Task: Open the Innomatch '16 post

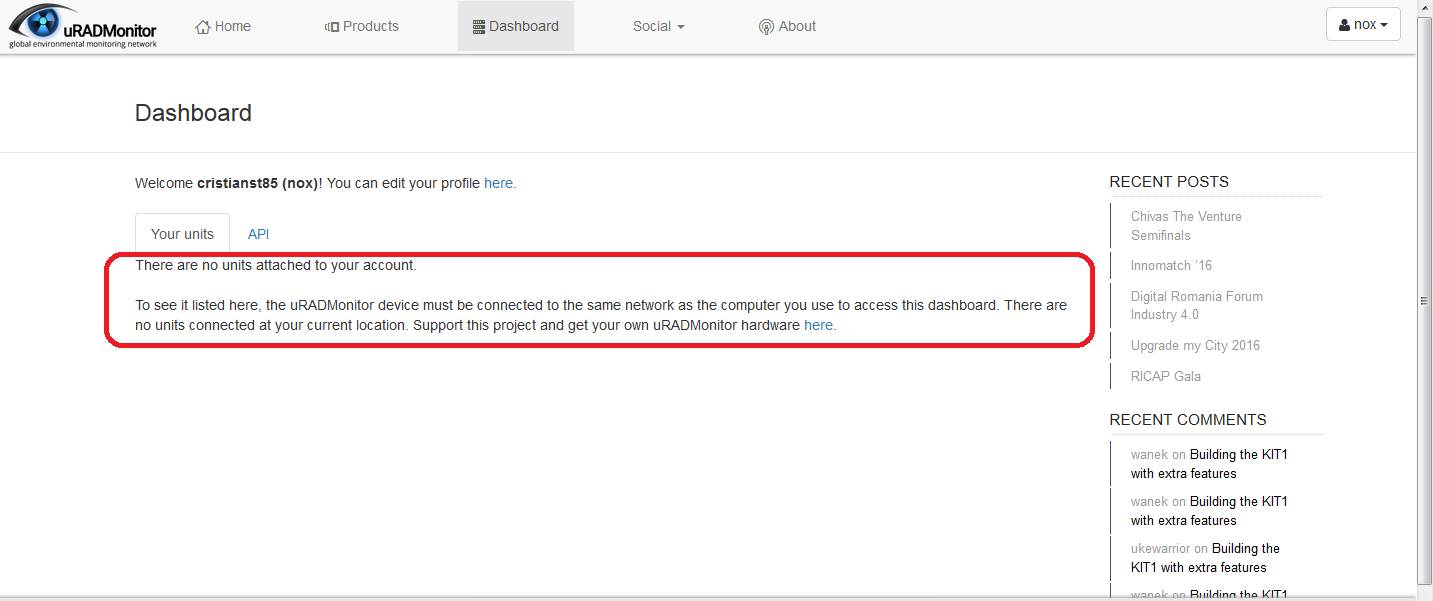Action: click(1171, 265)
